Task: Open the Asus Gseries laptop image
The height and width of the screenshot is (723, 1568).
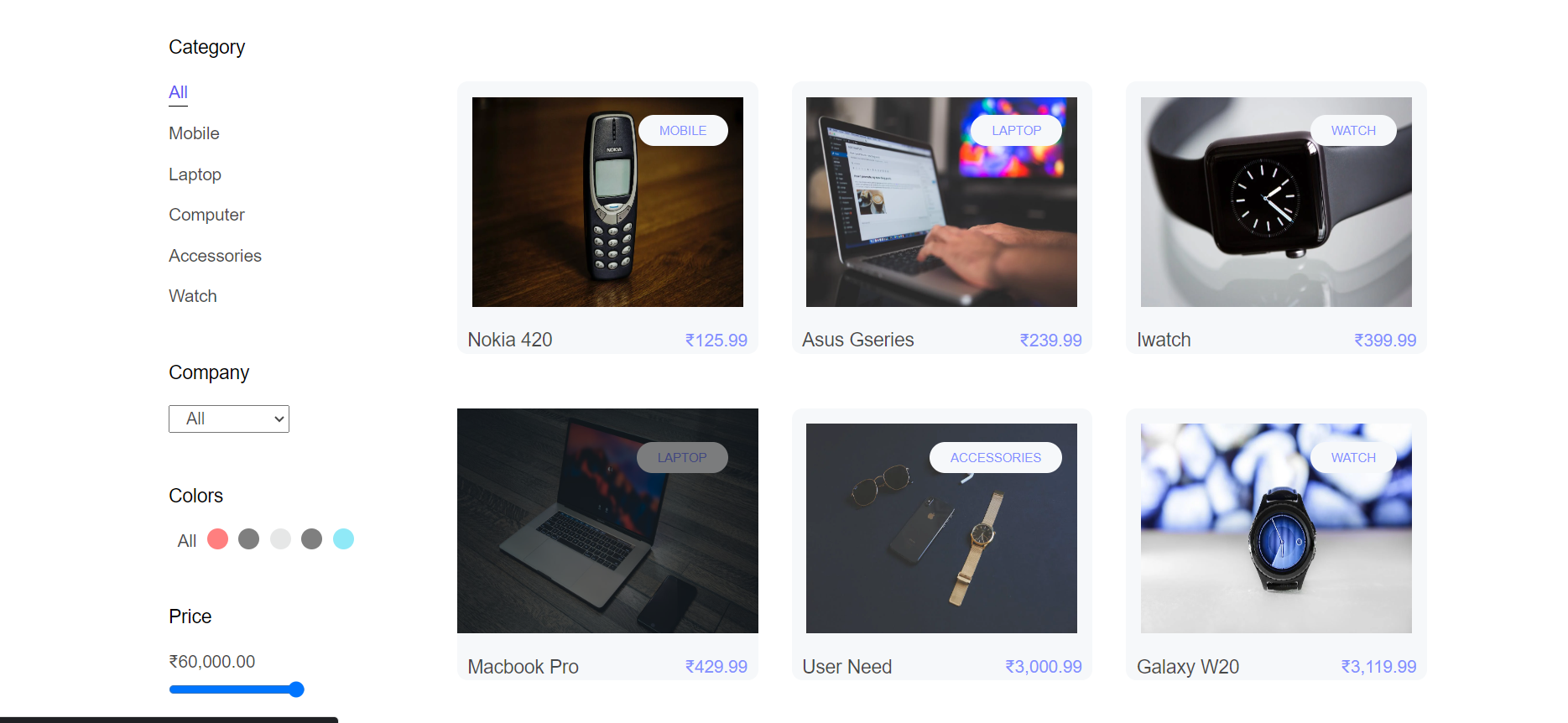Action: [941, 202]
